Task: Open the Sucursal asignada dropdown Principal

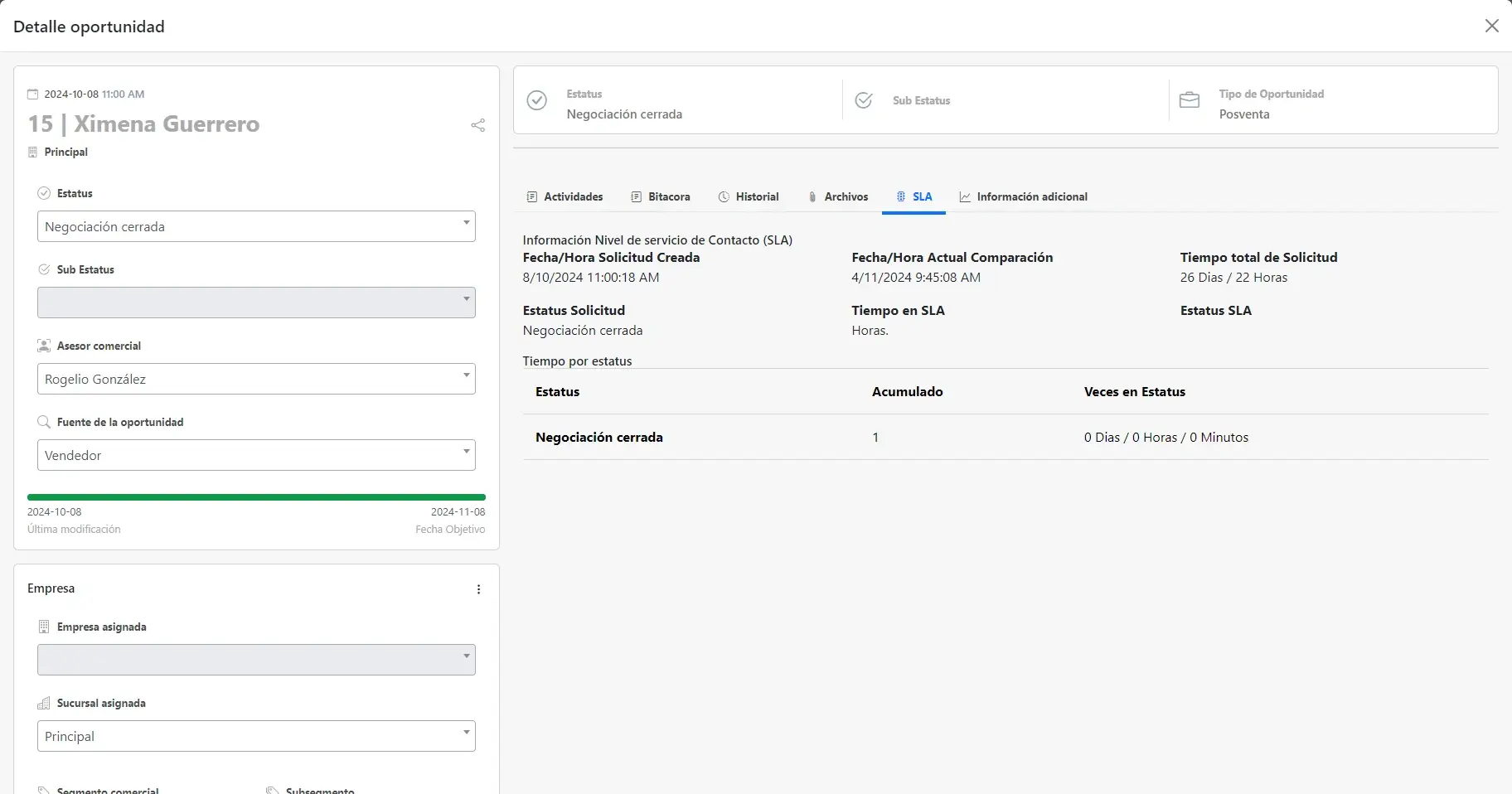Action: tap(256, 736)
